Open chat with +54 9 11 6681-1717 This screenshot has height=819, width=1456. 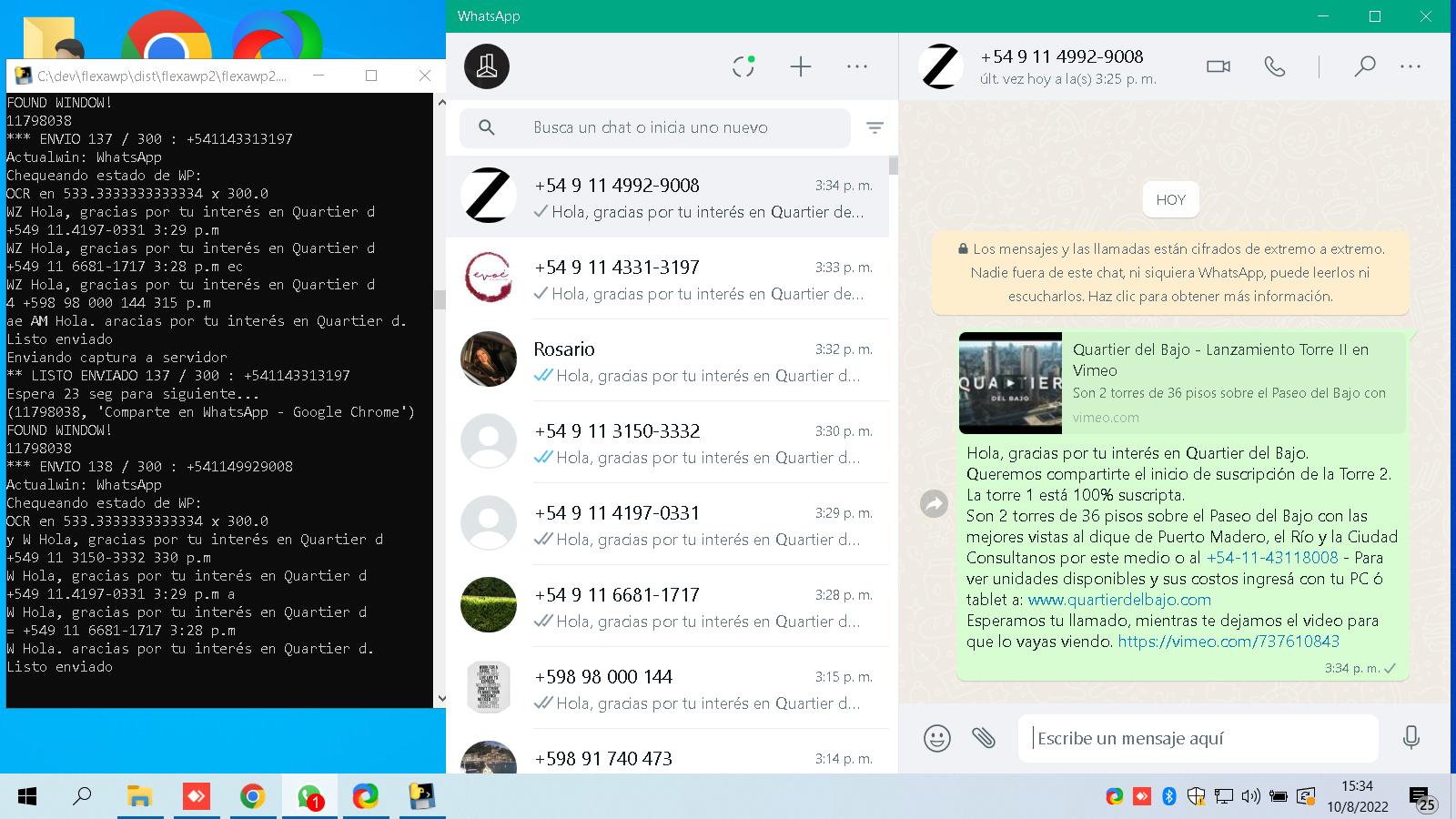pyautogui.click(x=667, y=606)
